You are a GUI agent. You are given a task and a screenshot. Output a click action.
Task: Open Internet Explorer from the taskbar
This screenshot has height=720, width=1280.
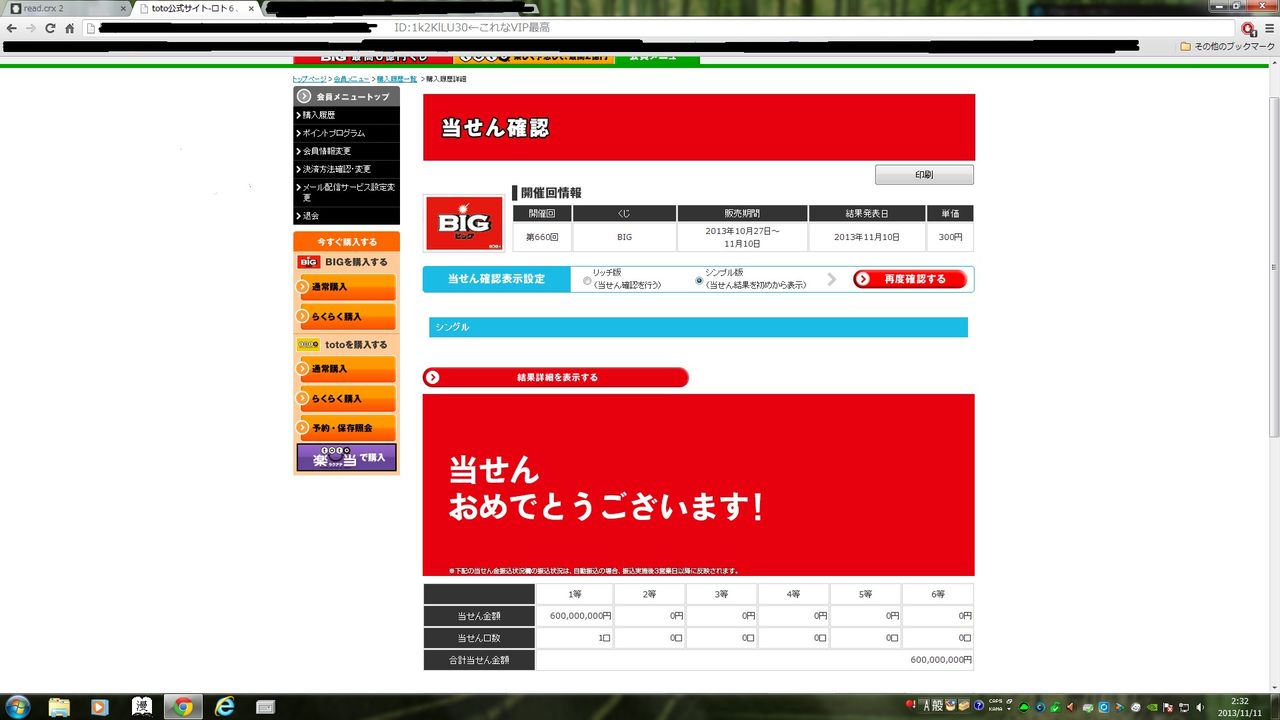pos(224,707)
